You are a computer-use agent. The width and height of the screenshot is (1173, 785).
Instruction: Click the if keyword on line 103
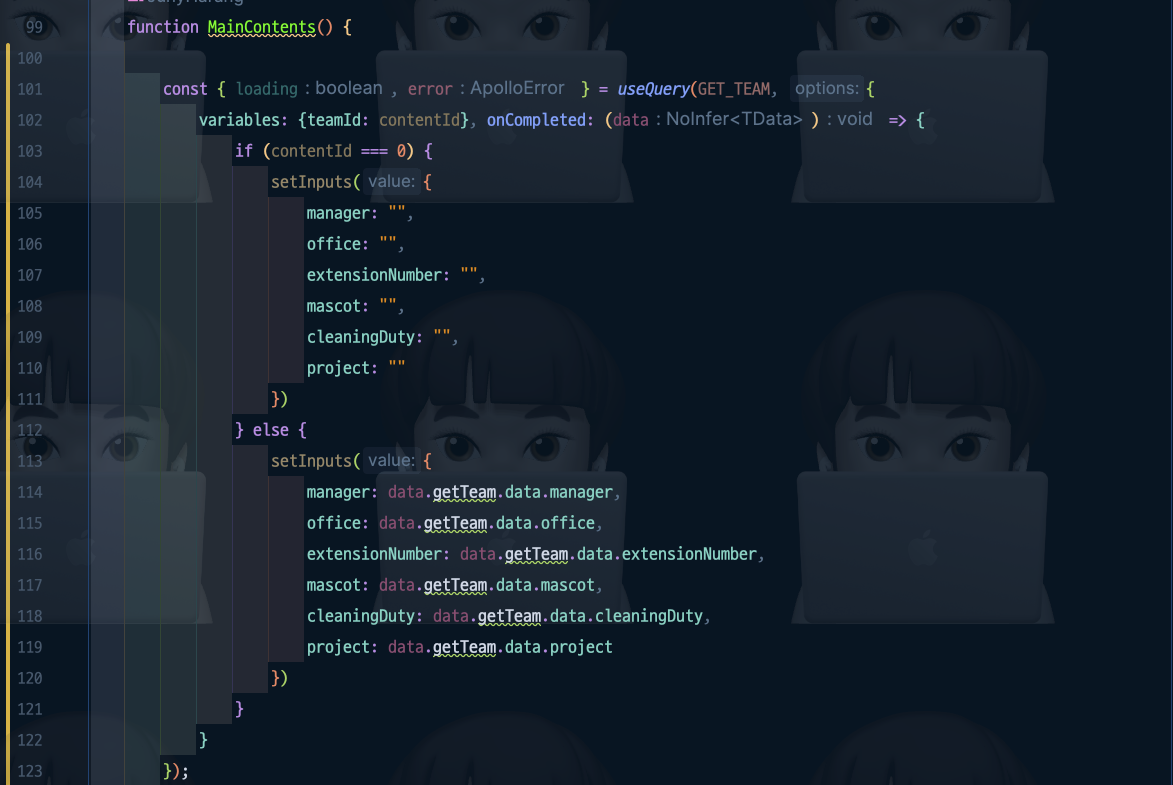pyautogui.click(x=244, y=151)
